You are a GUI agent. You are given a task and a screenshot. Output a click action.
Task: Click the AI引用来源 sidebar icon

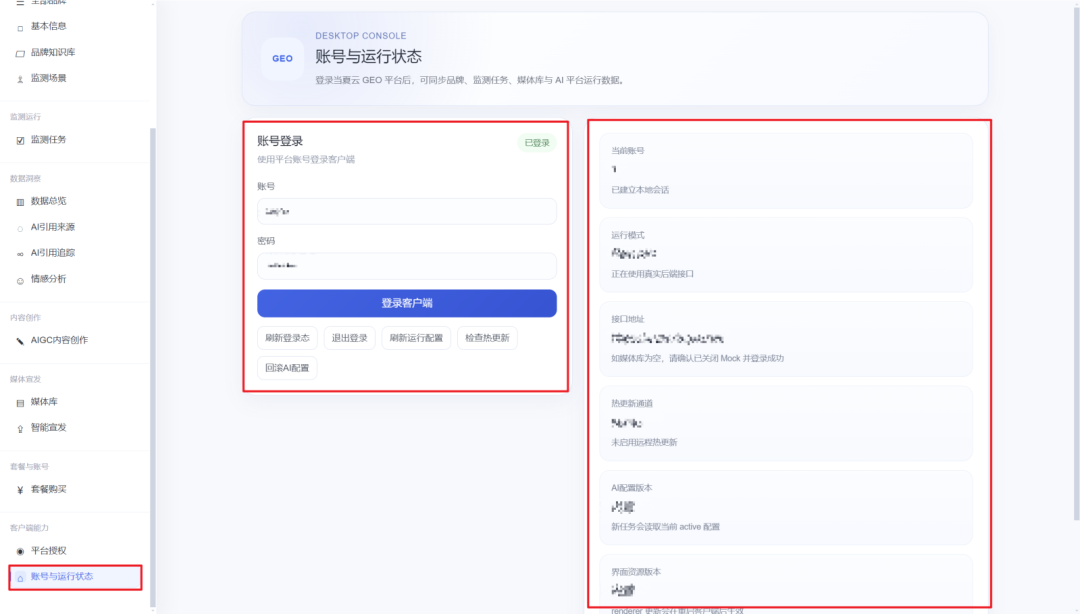(20, 228)
